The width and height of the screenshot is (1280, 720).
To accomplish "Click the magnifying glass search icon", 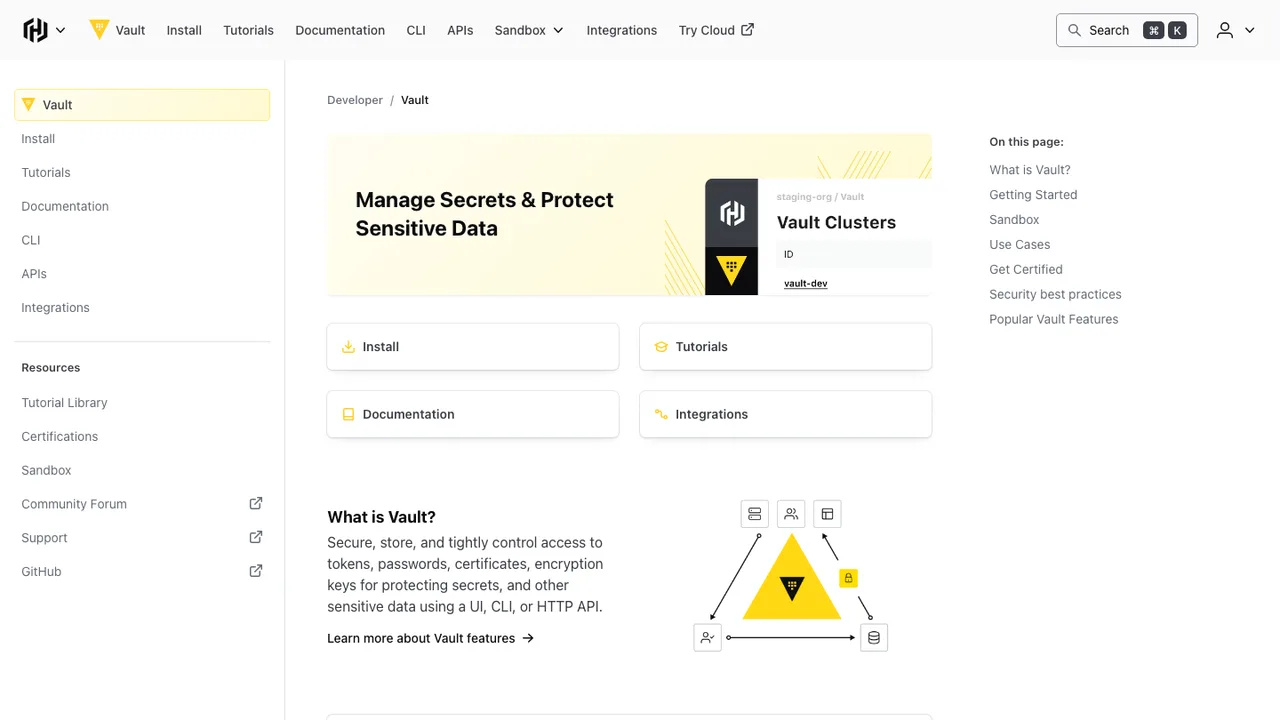I will [1075, 30].
